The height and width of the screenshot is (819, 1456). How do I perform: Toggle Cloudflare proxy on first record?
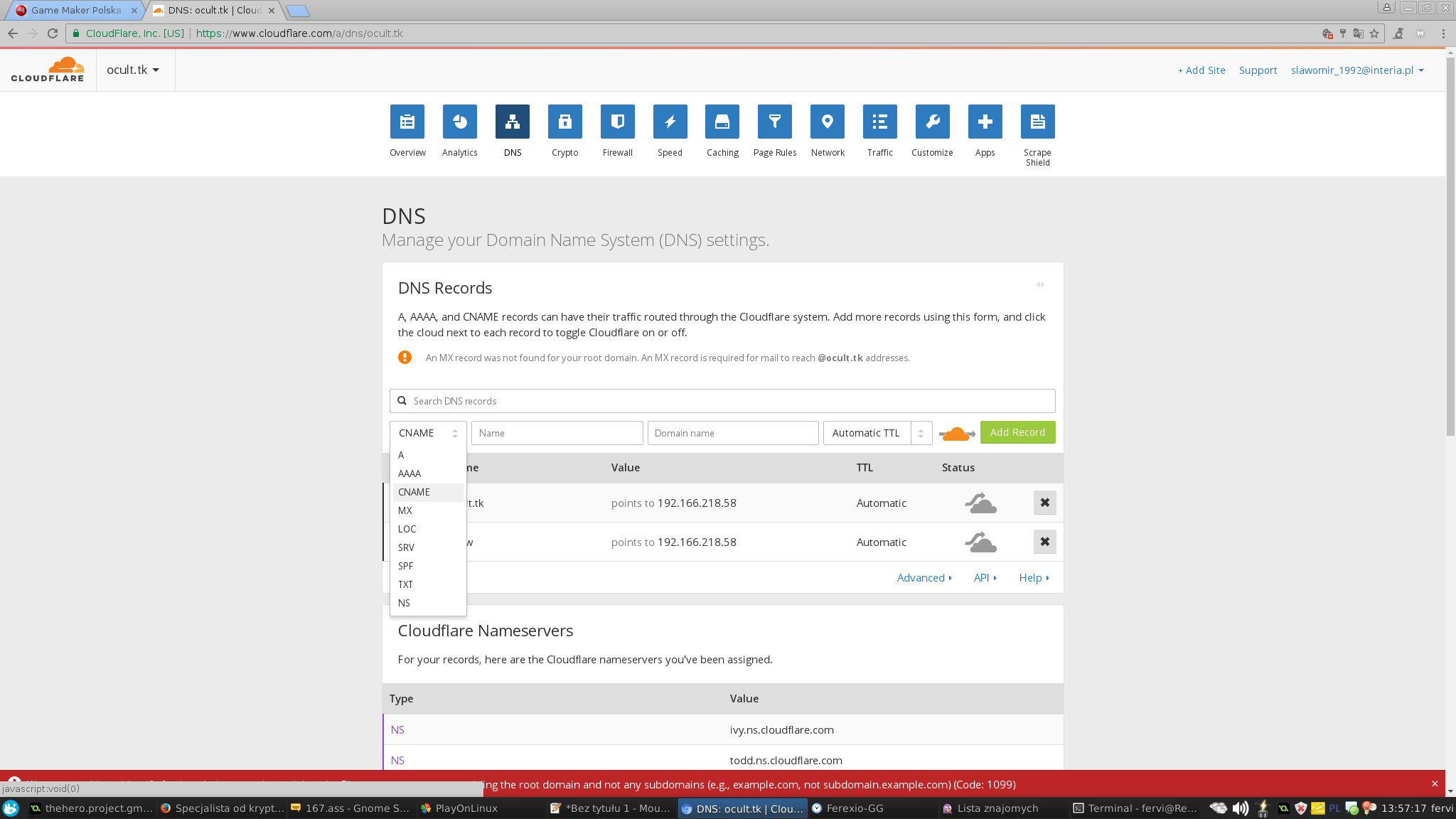(980, 503)
